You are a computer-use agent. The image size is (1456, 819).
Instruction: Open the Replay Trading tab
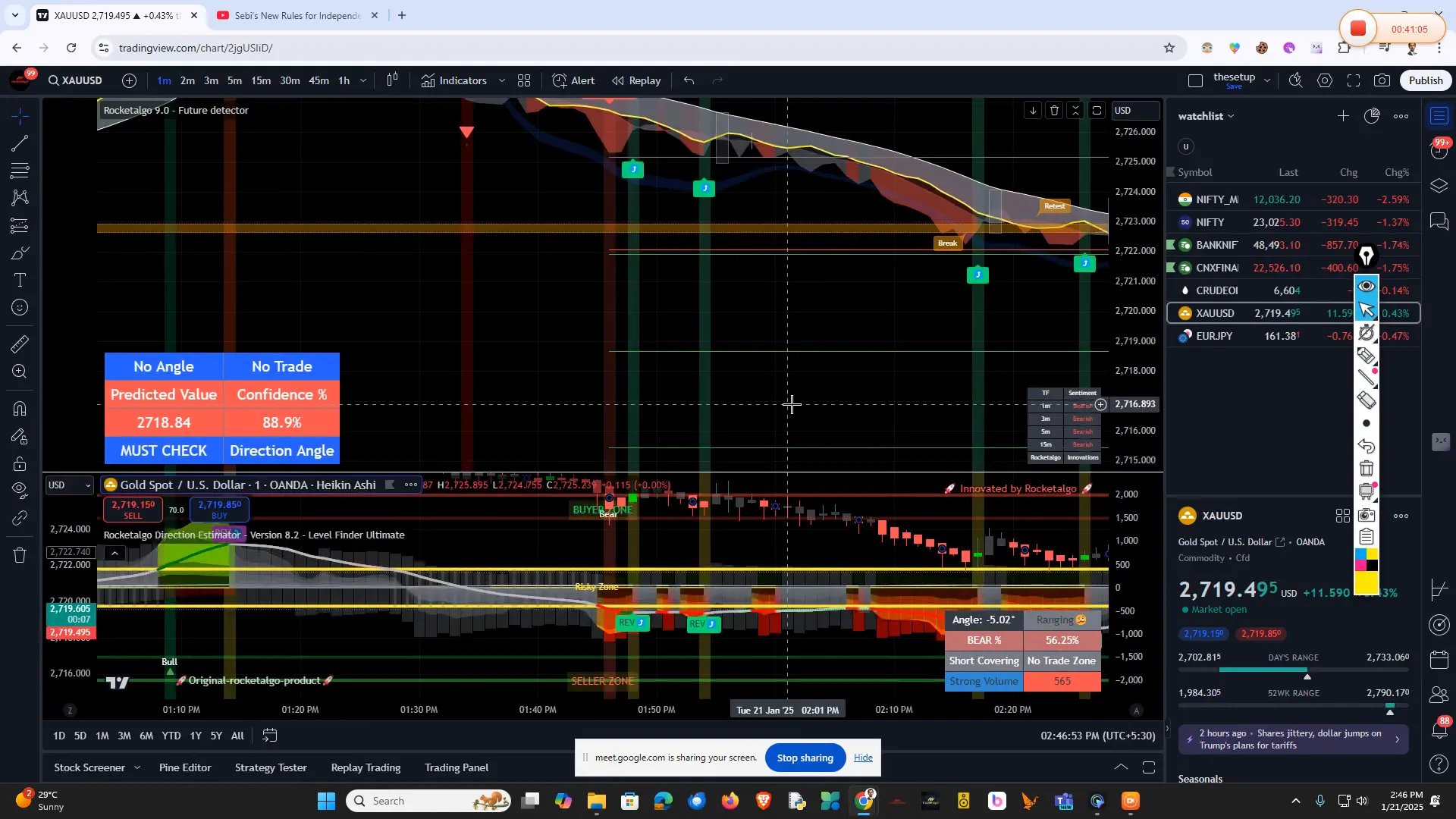coord(366,768)
